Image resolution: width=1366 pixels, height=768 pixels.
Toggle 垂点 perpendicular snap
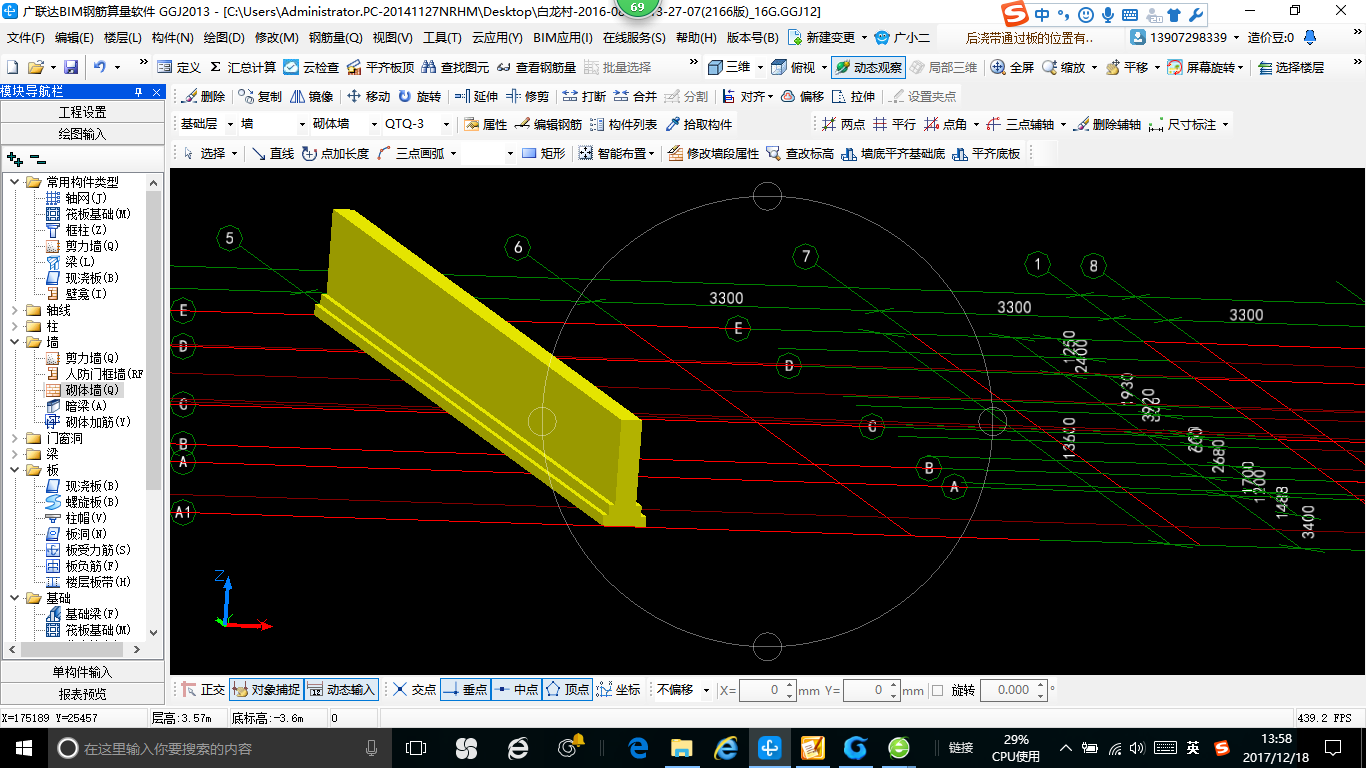[465, 690]
